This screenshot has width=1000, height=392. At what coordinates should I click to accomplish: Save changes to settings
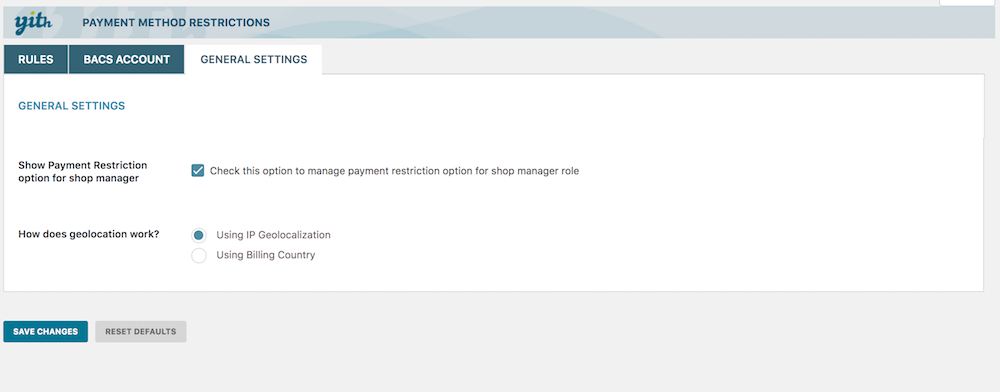point(45,331)
